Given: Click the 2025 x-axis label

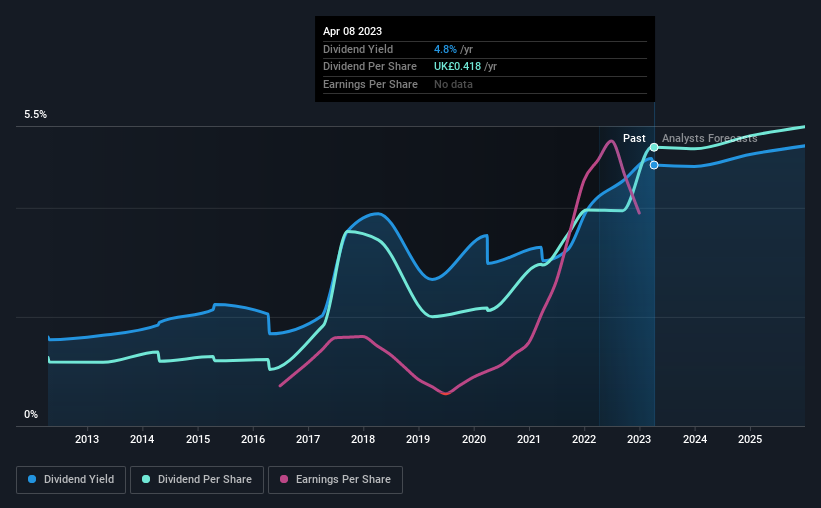Looking at the screenshot, I should pyautogui.click(x=750, y=439).
